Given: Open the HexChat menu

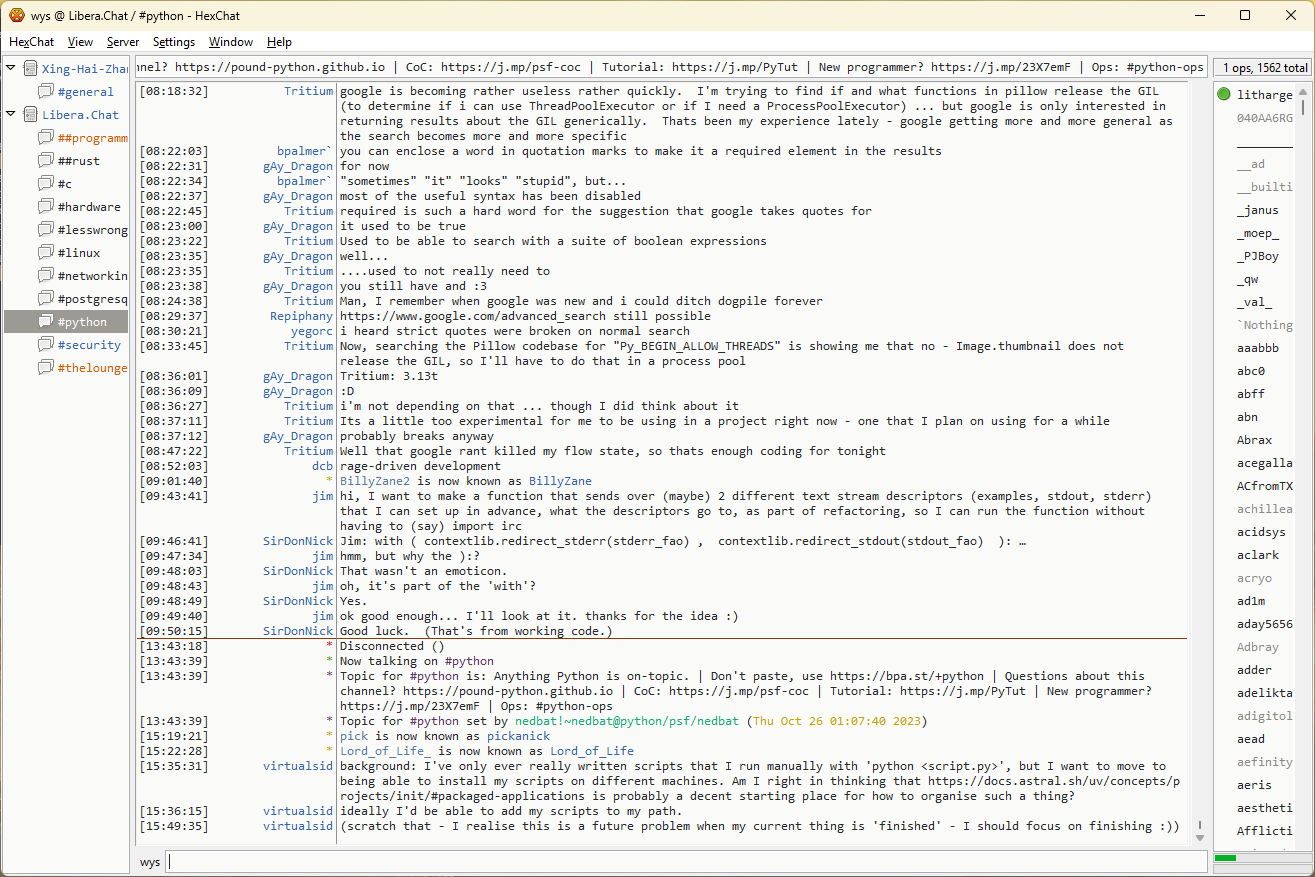Looking at the screenshot, I should tap(32, 42).
